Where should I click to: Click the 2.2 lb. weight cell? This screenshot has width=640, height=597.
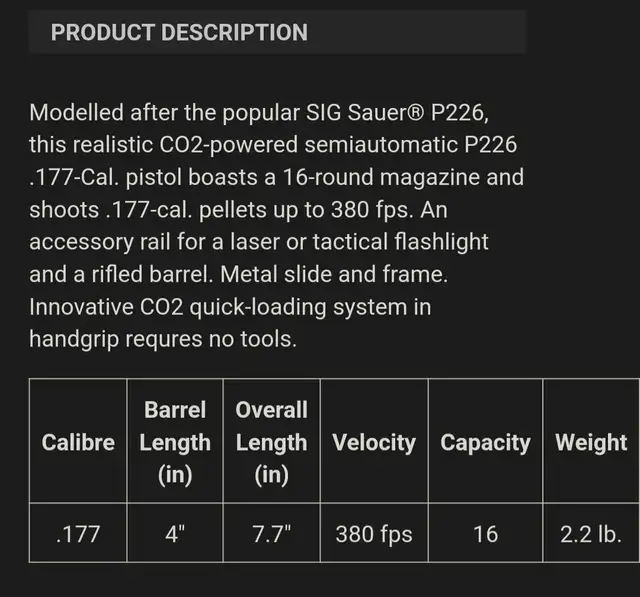[x=591, y=533]
